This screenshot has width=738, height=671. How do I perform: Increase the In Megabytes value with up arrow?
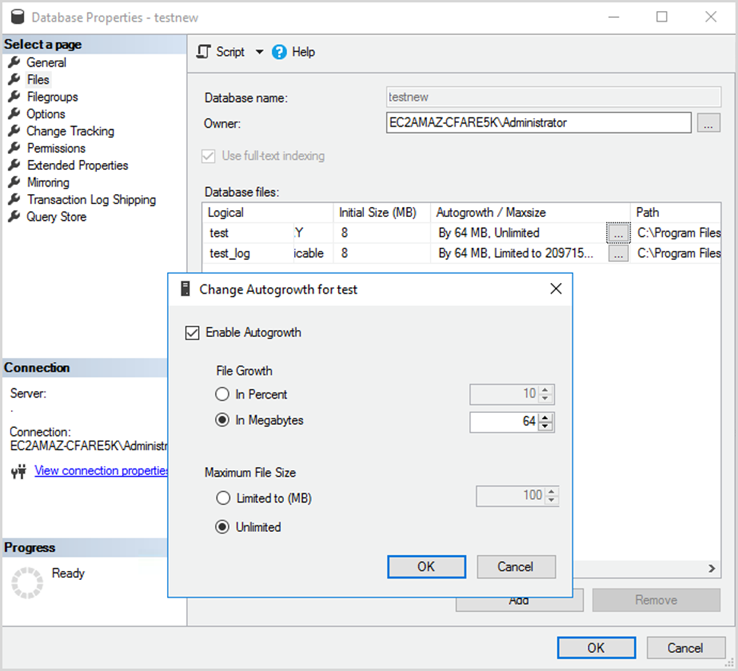(x=545, y=417)
